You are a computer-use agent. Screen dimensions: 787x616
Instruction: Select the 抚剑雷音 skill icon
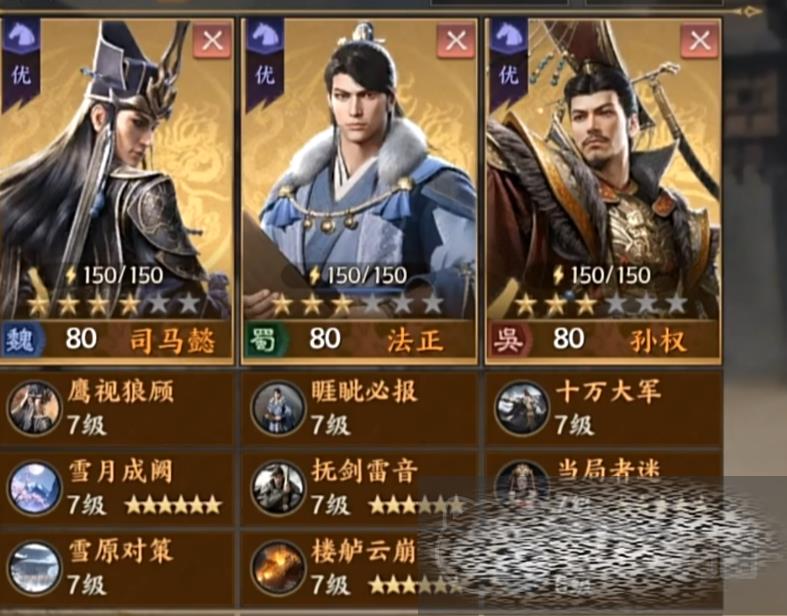click(x=278, y=488)
